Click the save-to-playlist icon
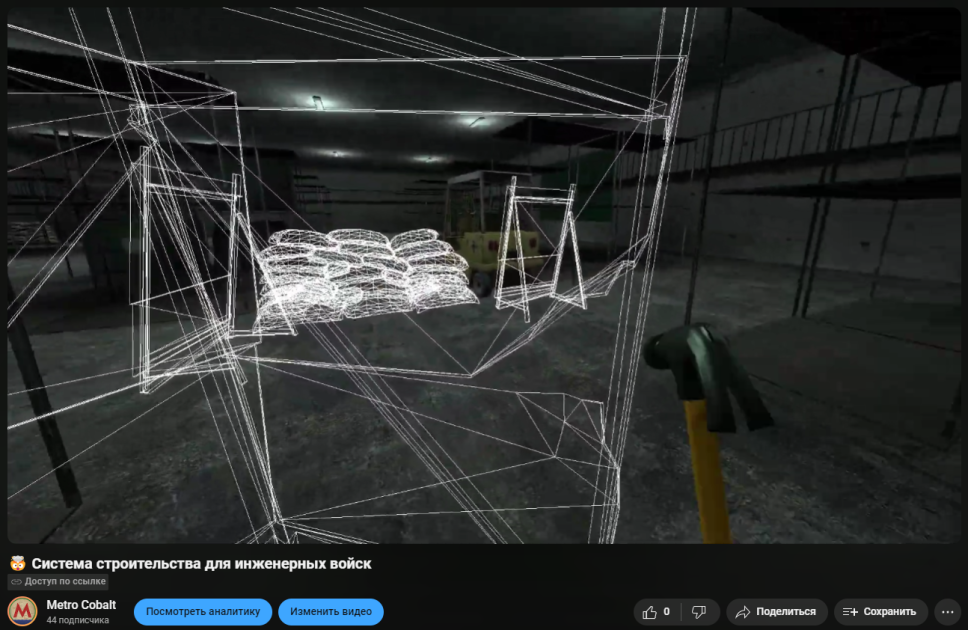 (x=850, y=612)
